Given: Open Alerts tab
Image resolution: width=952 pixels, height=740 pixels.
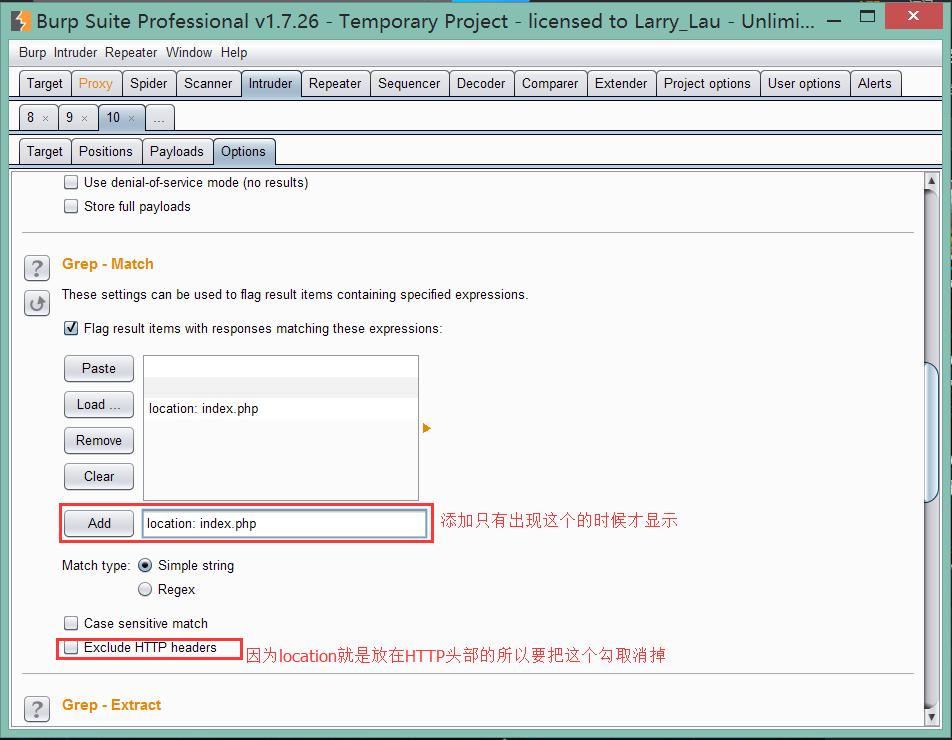Looking at the screenshot, I should click(874, 84).
